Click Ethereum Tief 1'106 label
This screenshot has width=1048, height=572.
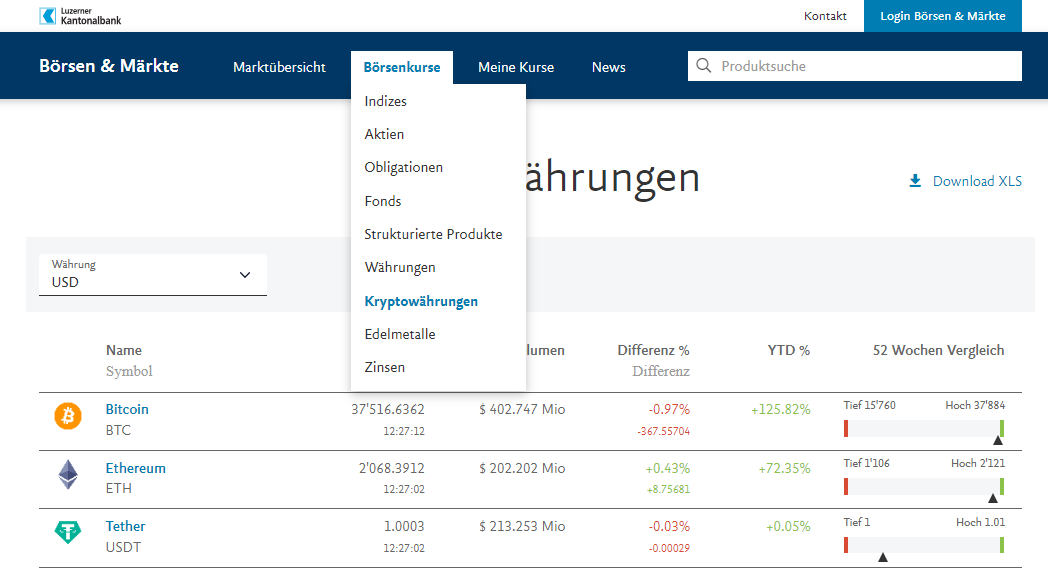(866, 463)
